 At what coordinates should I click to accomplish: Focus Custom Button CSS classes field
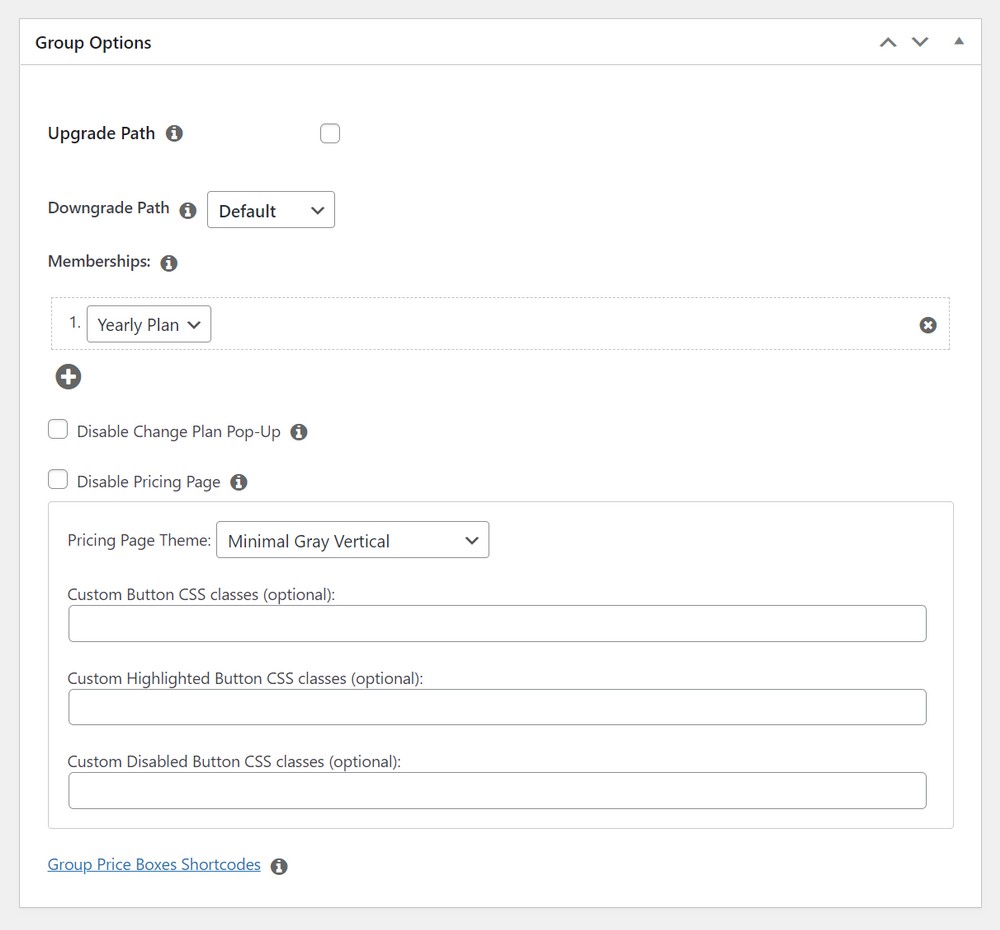point(497,624)
